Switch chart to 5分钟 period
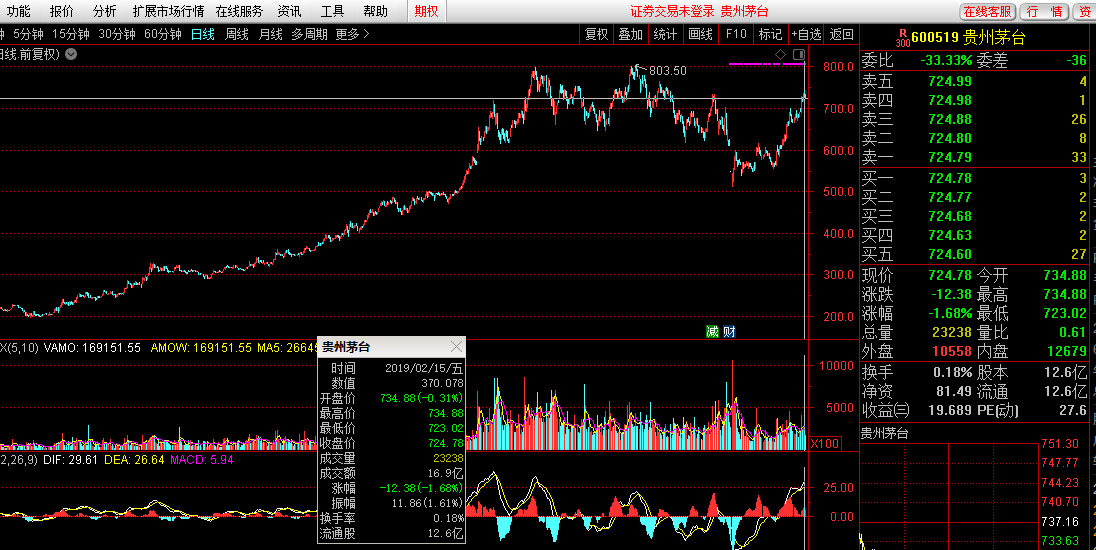This screenshot has height=550, width=1096. [28, 34]
